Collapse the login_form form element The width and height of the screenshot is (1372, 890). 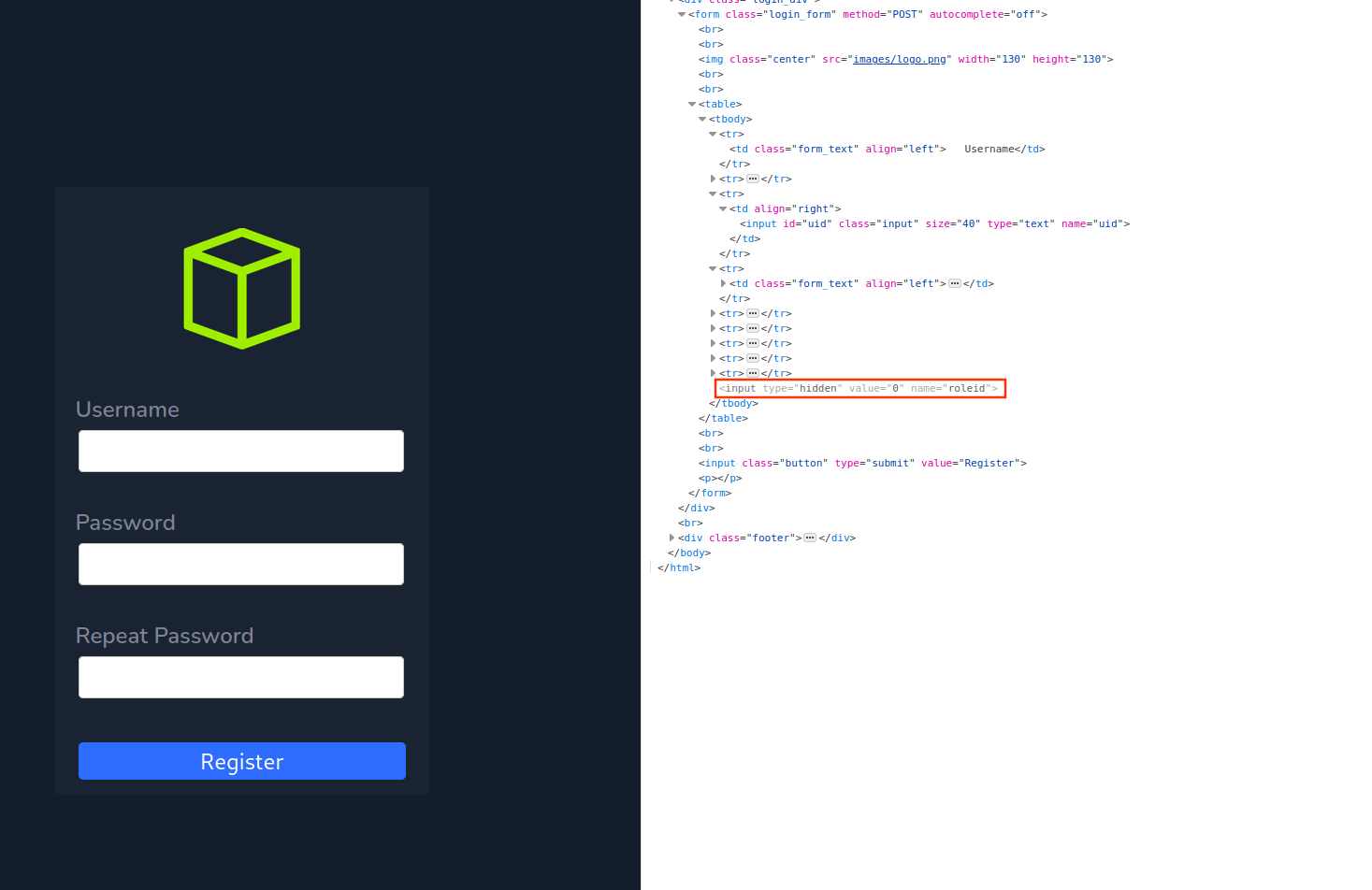click(682, 15)
